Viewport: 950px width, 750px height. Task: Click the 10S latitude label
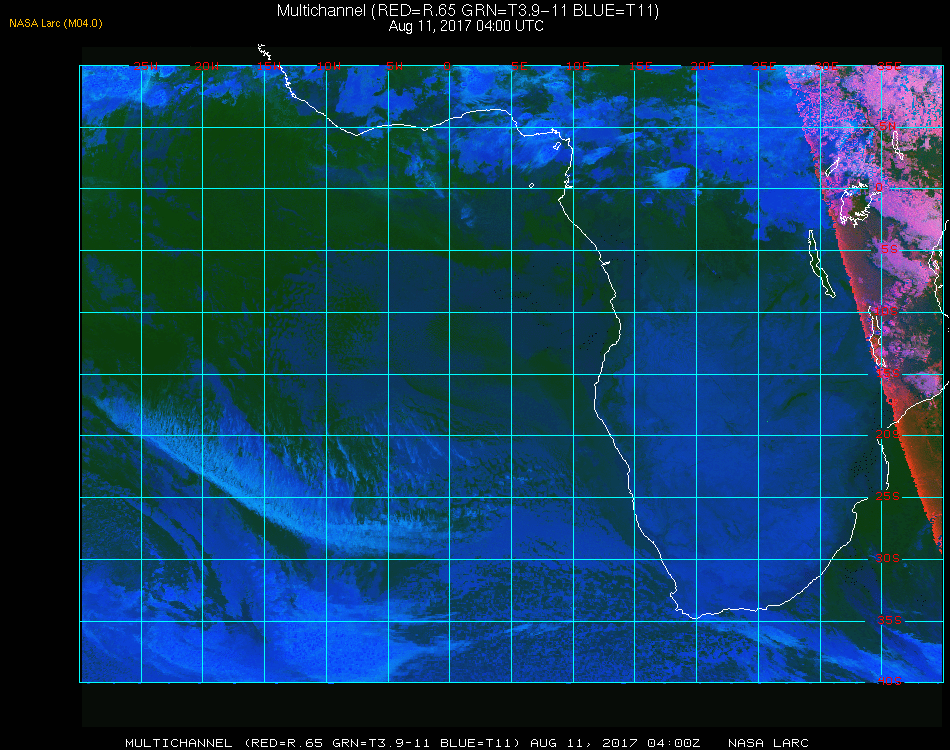[x=886, y=311]
